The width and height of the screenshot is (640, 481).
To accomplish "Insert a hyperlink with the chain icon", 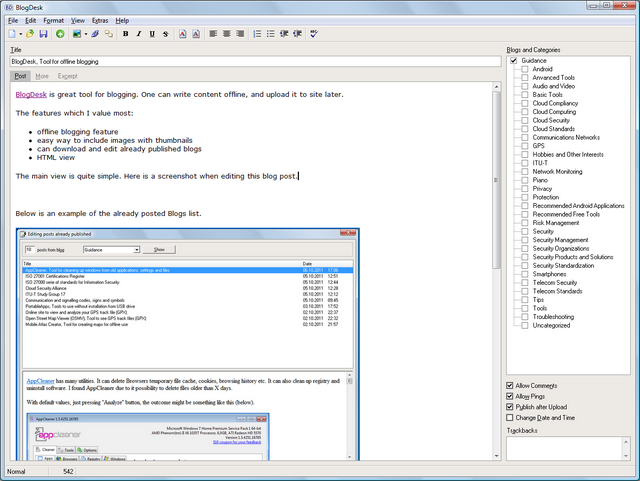I will (109, 34).
